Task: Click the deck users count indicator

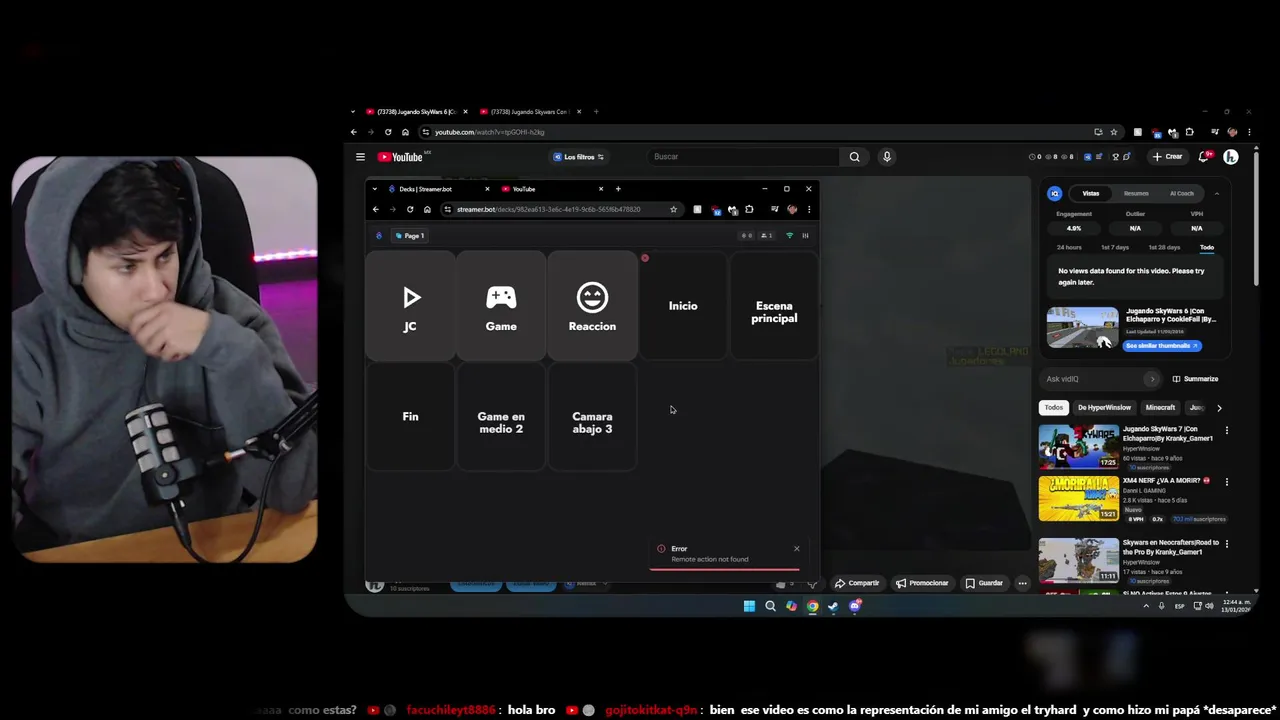Action: click(x=766, y=236)
